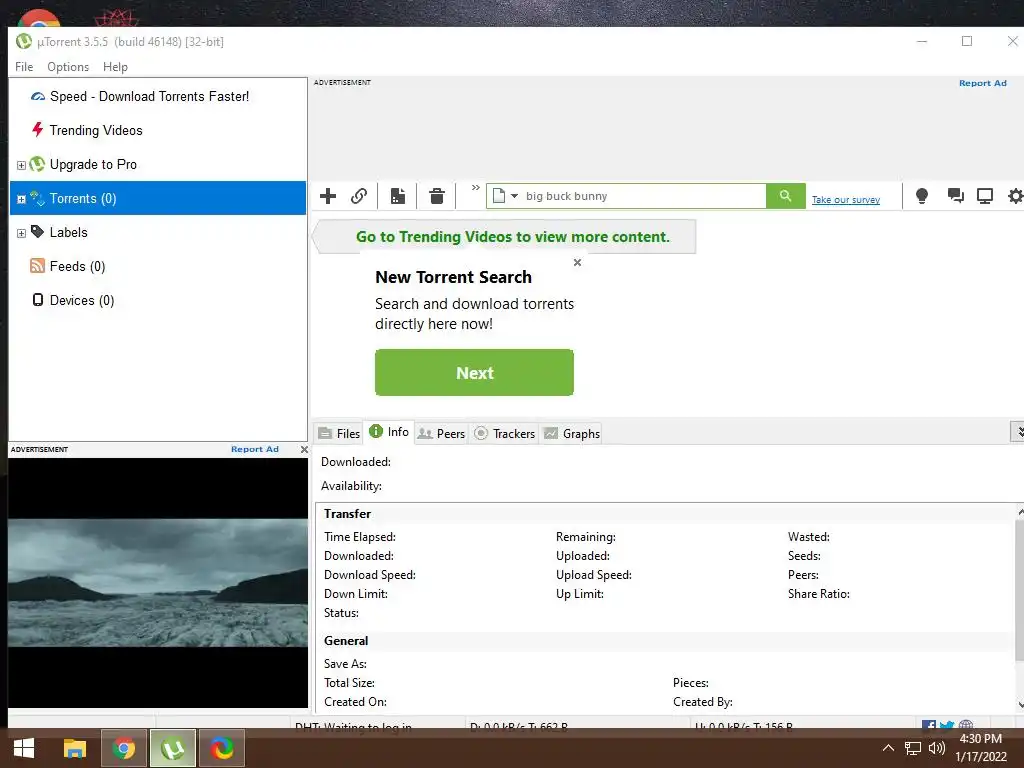Viewport: 1024px width, 768px height.
Task: Open Preferences gear icon
Action: pos(1016,196)
